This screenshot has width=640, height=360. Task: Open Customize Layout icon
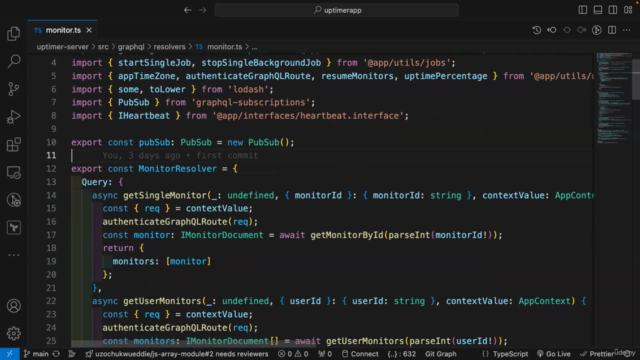[628, 10]
